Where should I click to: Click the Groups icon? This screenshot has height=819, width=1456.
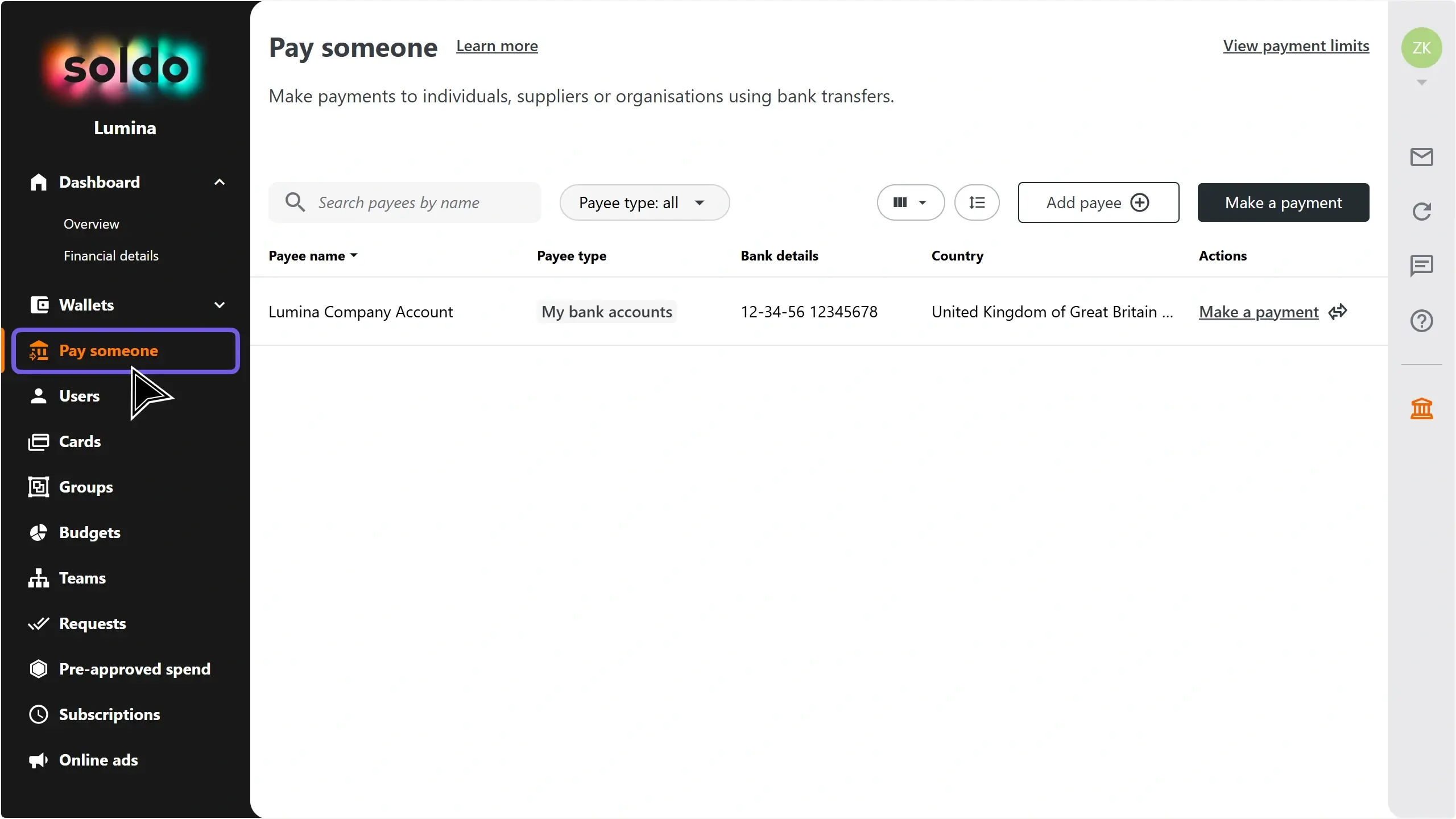pos(38,487)
